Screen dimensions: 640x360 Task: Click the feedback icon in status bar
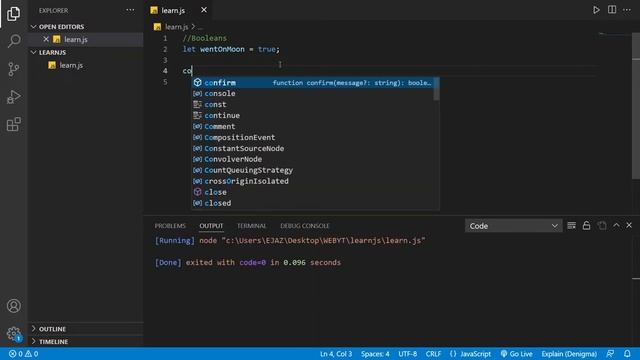[x=610, y=354]
